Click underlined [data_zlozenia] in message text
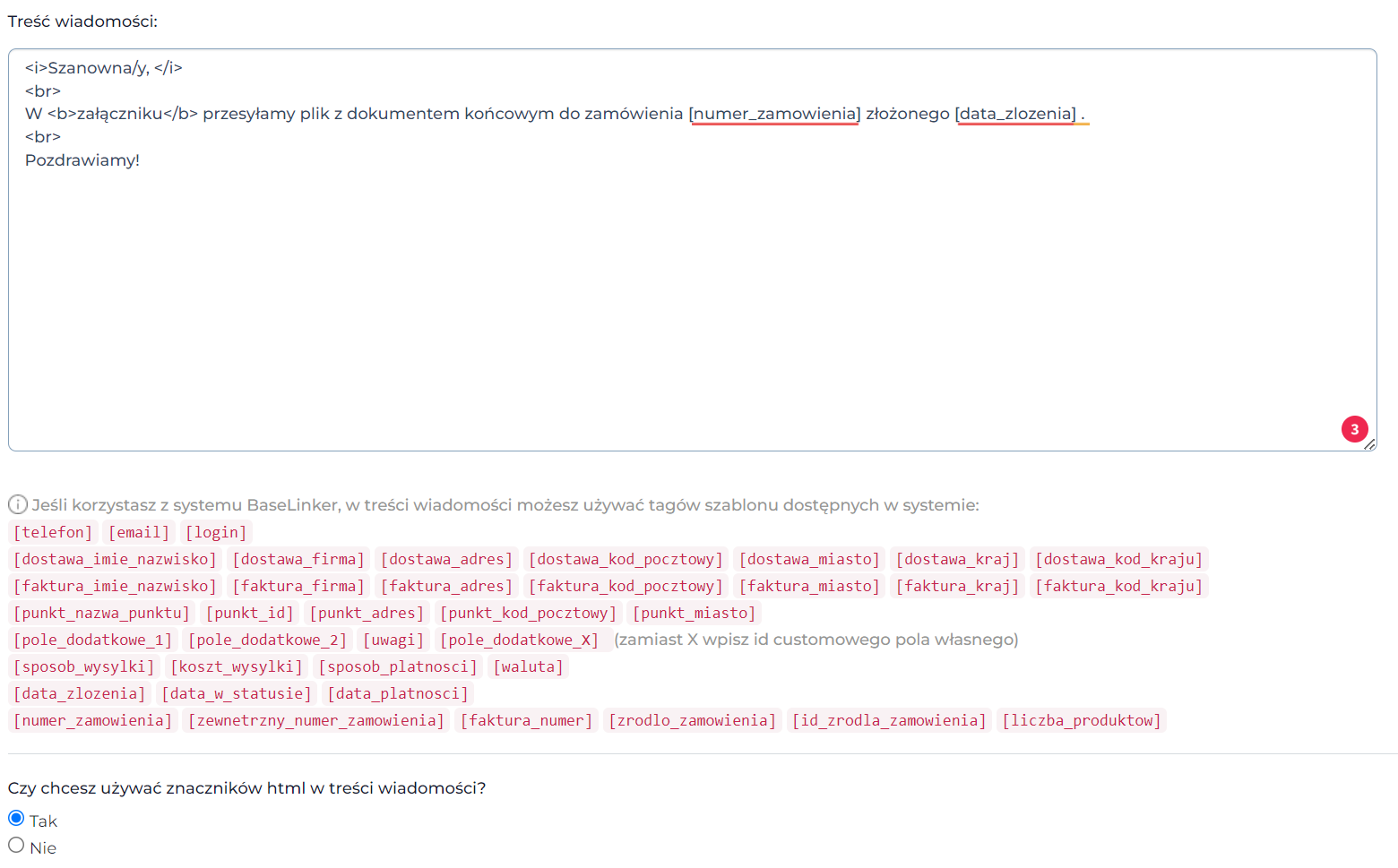Viewport: 1398px width, 868px height. pyautogui.click(x=1015, y=114)
